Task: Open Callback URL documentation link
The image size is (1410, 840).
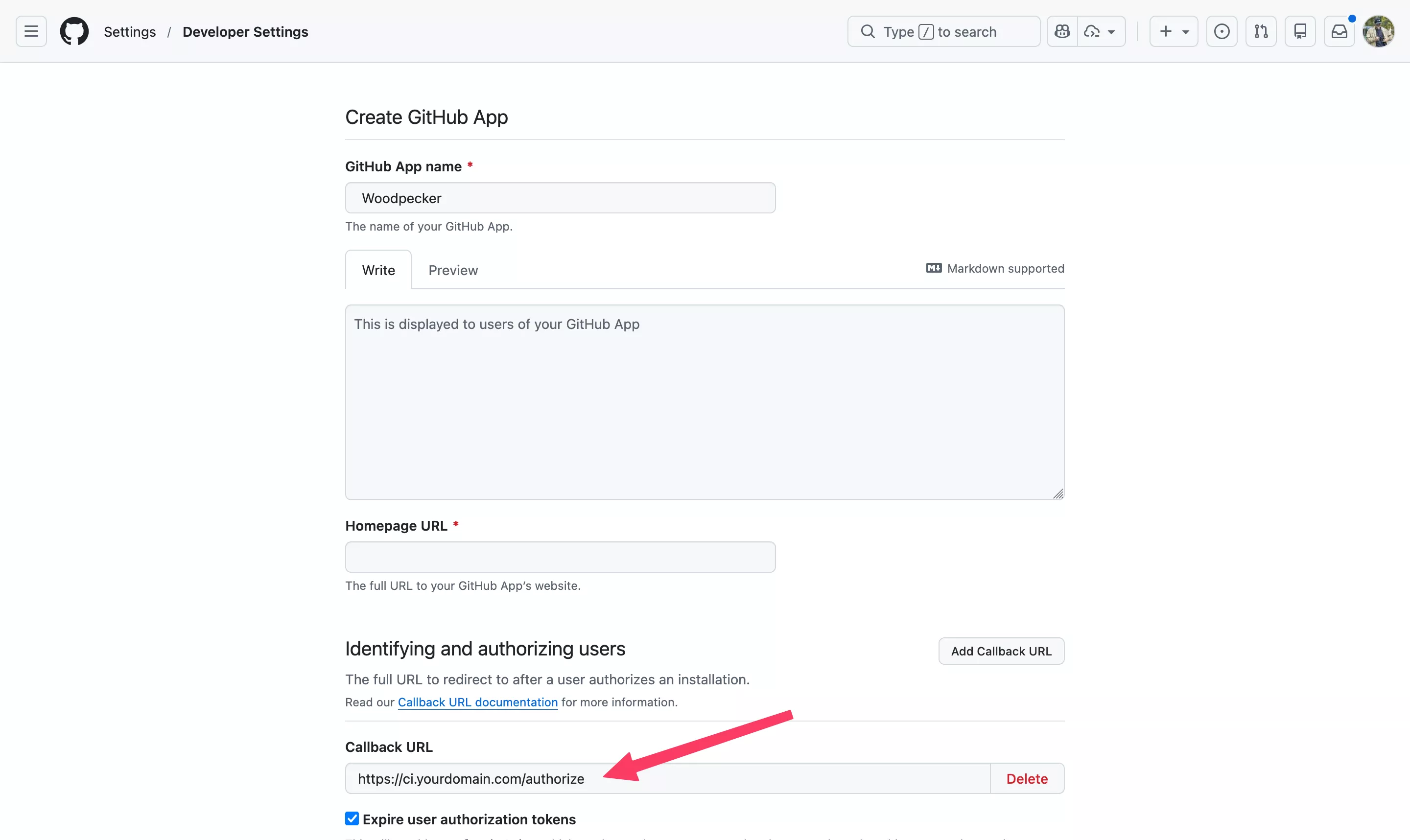Action: [x=477, y=702]
